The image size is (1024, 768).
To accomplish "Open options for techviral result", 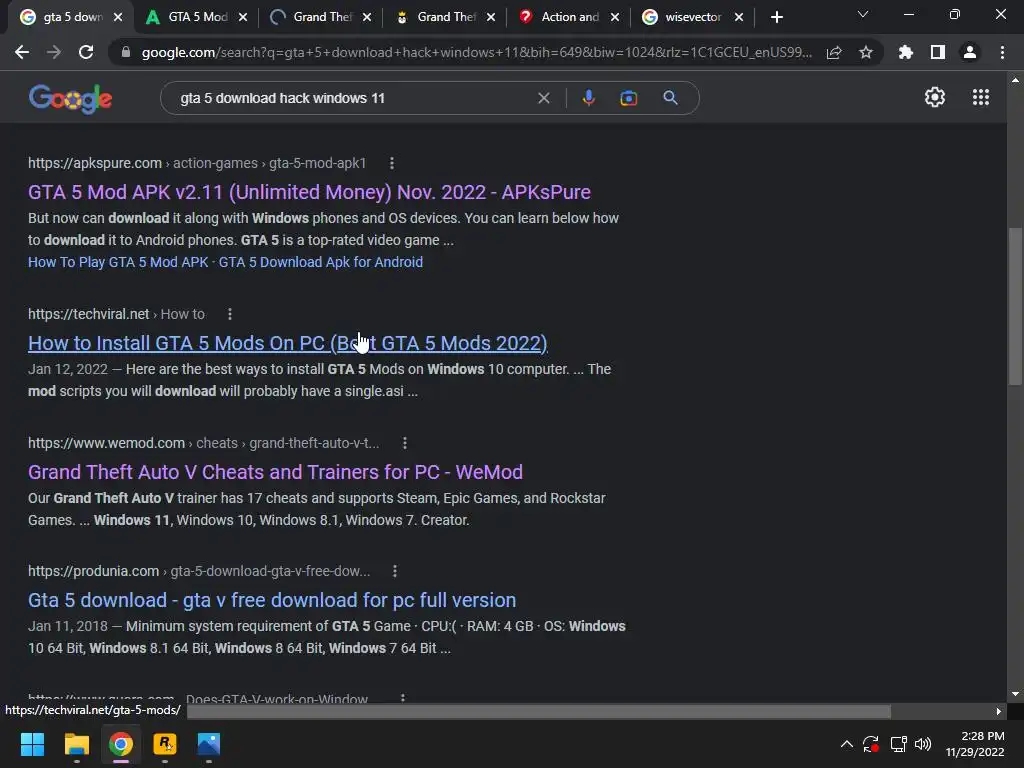I will tap(229, 314).
